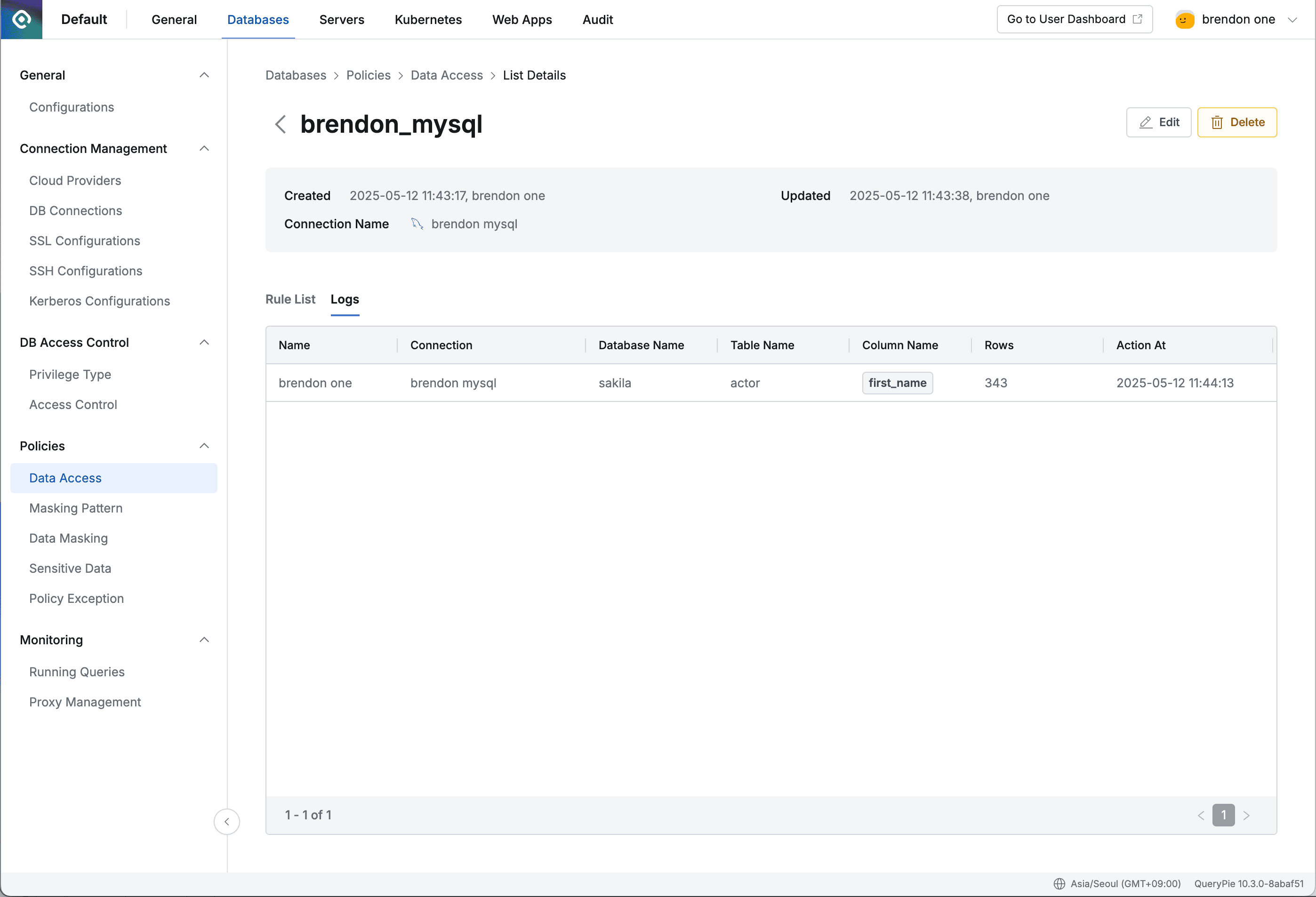The image size is (1316, 897).
Task: Open the Audit section in top navigation
Action: (597, 19)
